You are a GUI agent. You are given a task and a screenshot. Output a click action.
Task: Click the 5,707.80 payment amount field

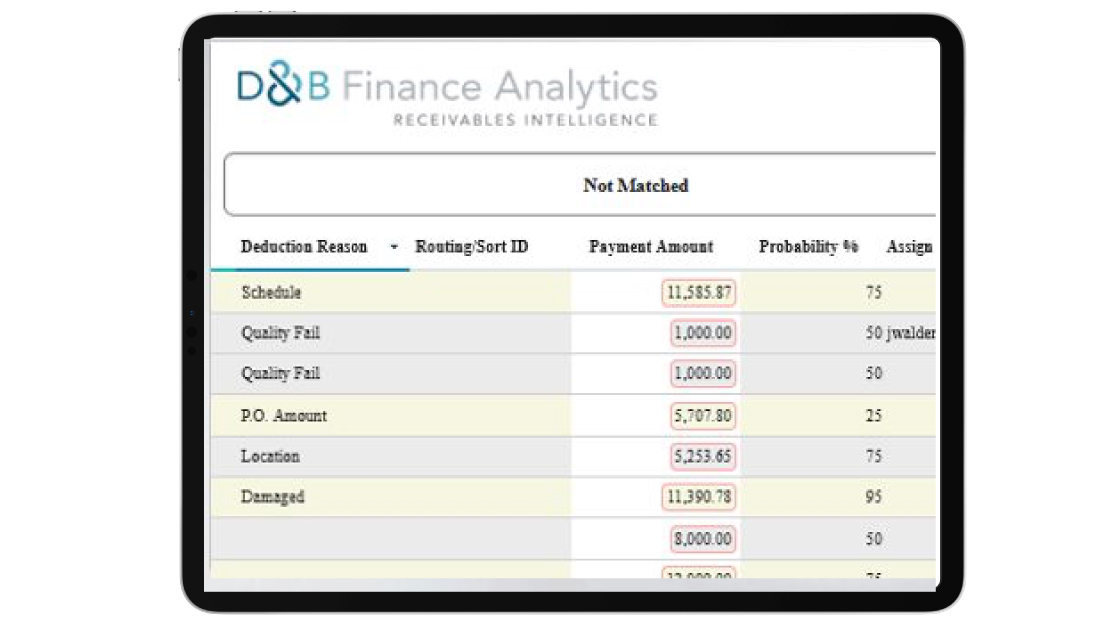[703, 415]
